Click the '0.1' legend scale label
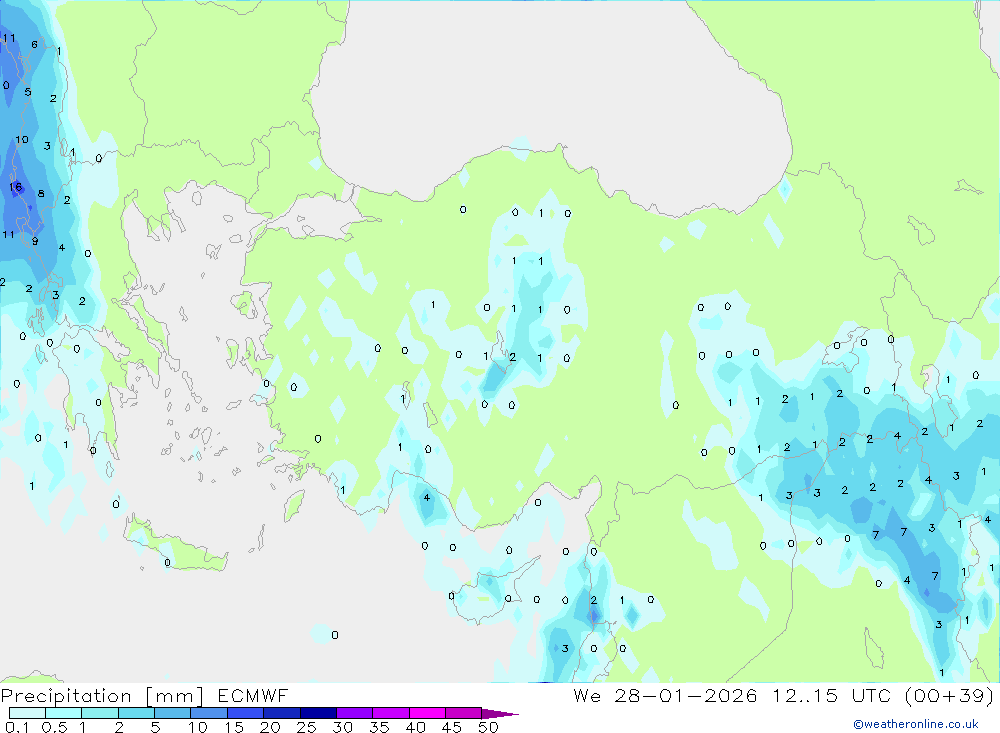This screenshot has width=1000, height=733. pyautogui.click(x=17, y=727)
